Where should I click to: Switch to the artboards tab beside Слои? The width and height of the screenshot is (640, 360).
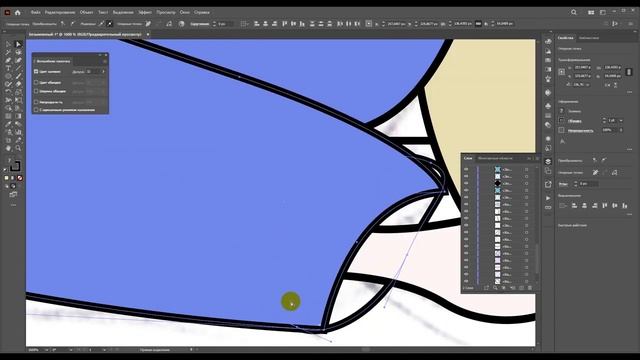click(x=495, y=158)
